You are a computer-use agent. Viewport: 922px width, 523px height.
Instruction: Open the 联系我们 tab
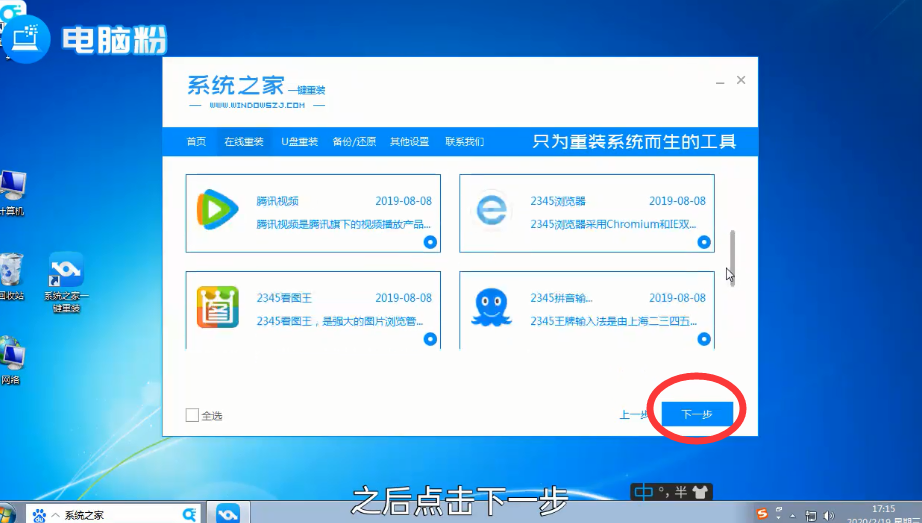tap(465, 141)
